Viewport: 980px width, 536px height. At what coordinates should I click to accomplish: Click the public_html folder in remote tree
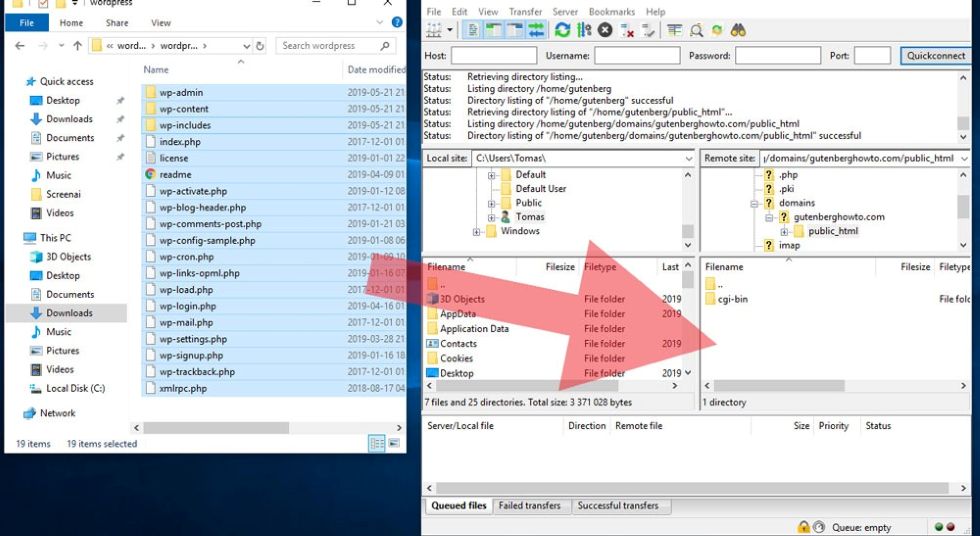[x=826, y=231]
